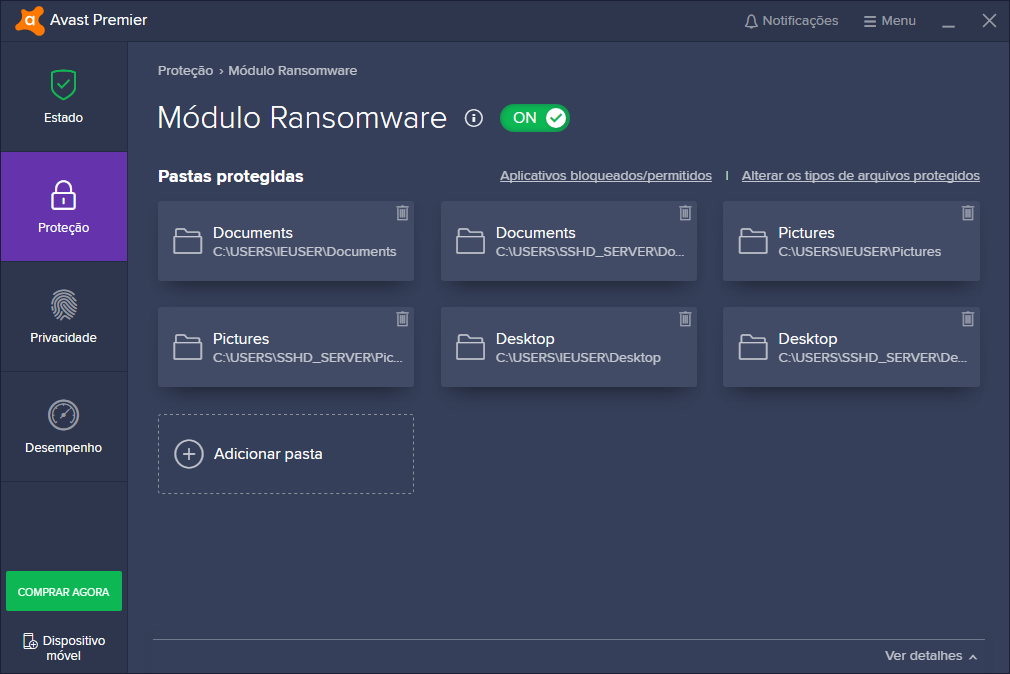Click the Ver detalhes chevron arrow
Image resolution: width=1010 pixels, height=674 pixels.
[x=973, y=657]
